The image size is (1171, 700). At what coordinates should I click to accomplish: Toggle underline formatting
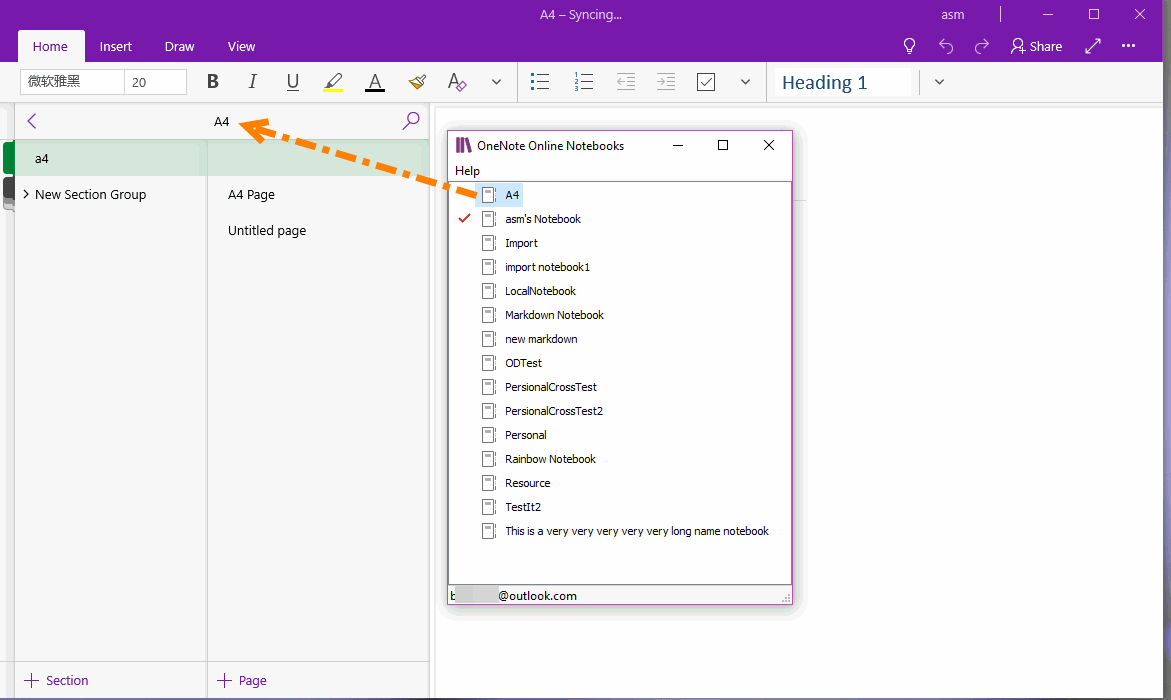click(x=293, y=82)
